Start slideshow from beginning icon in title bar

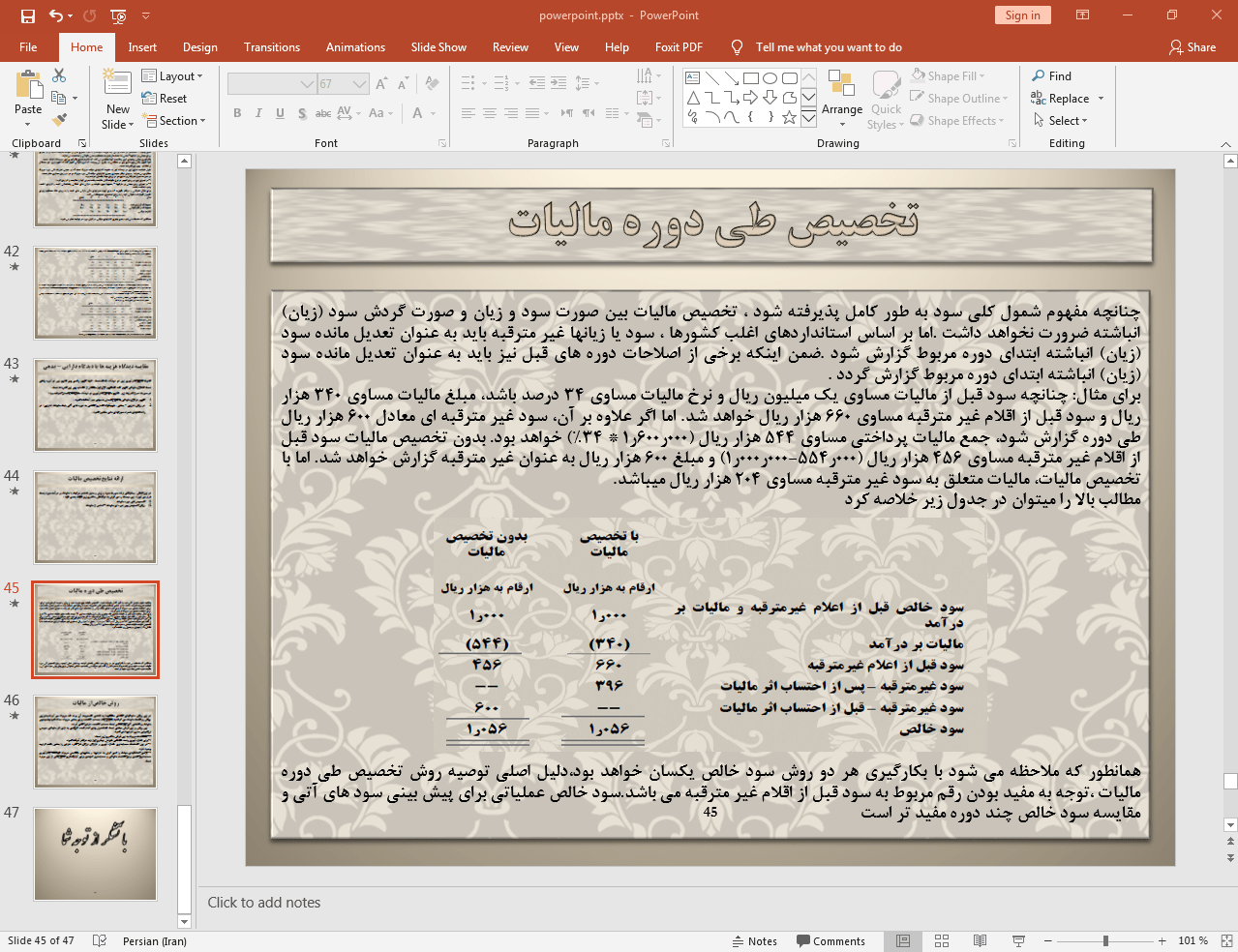(x=118, y=15)
